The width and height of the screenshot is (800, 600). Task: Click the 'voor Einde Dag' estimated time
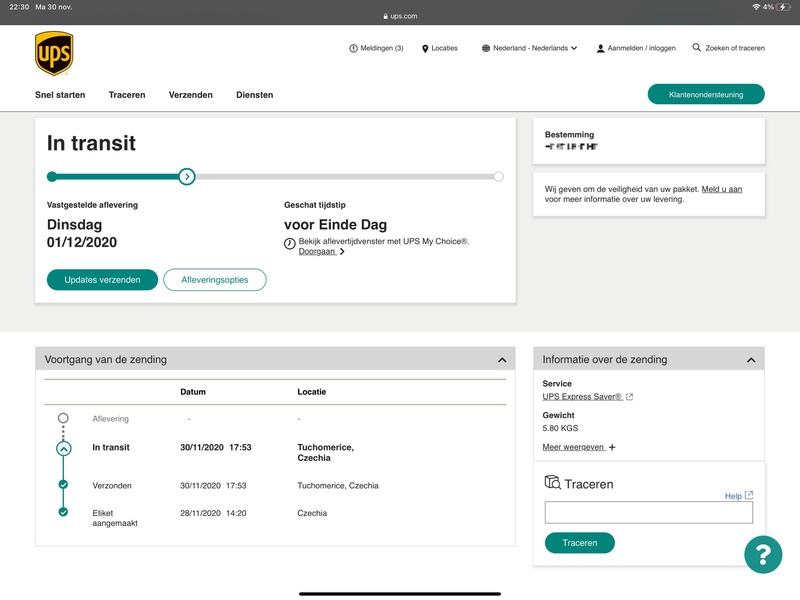click(335, 225)
